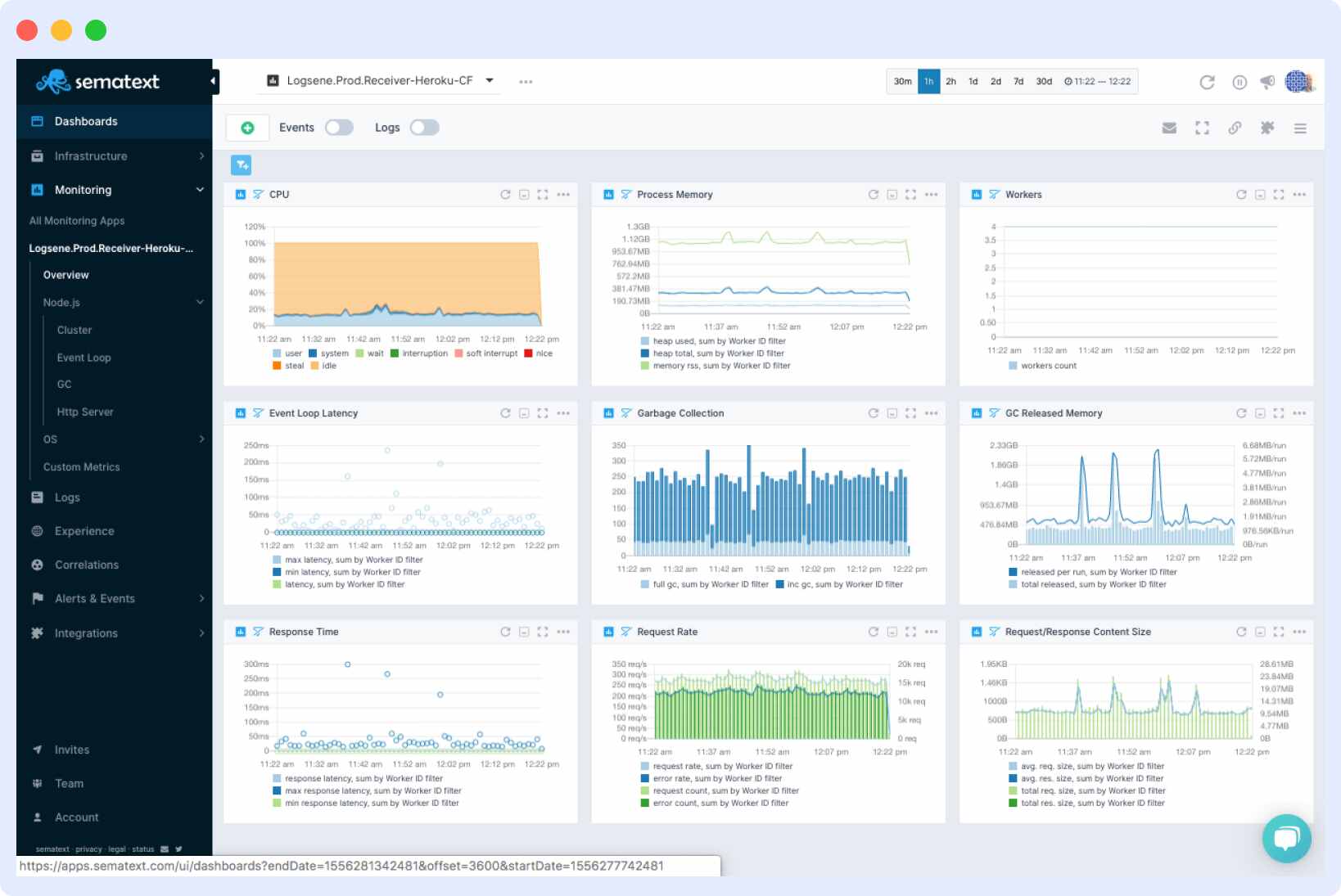This screenshot has height=896, width=1341.
Task: Expand the OS section in the sidebar
Action: [201, 439]
